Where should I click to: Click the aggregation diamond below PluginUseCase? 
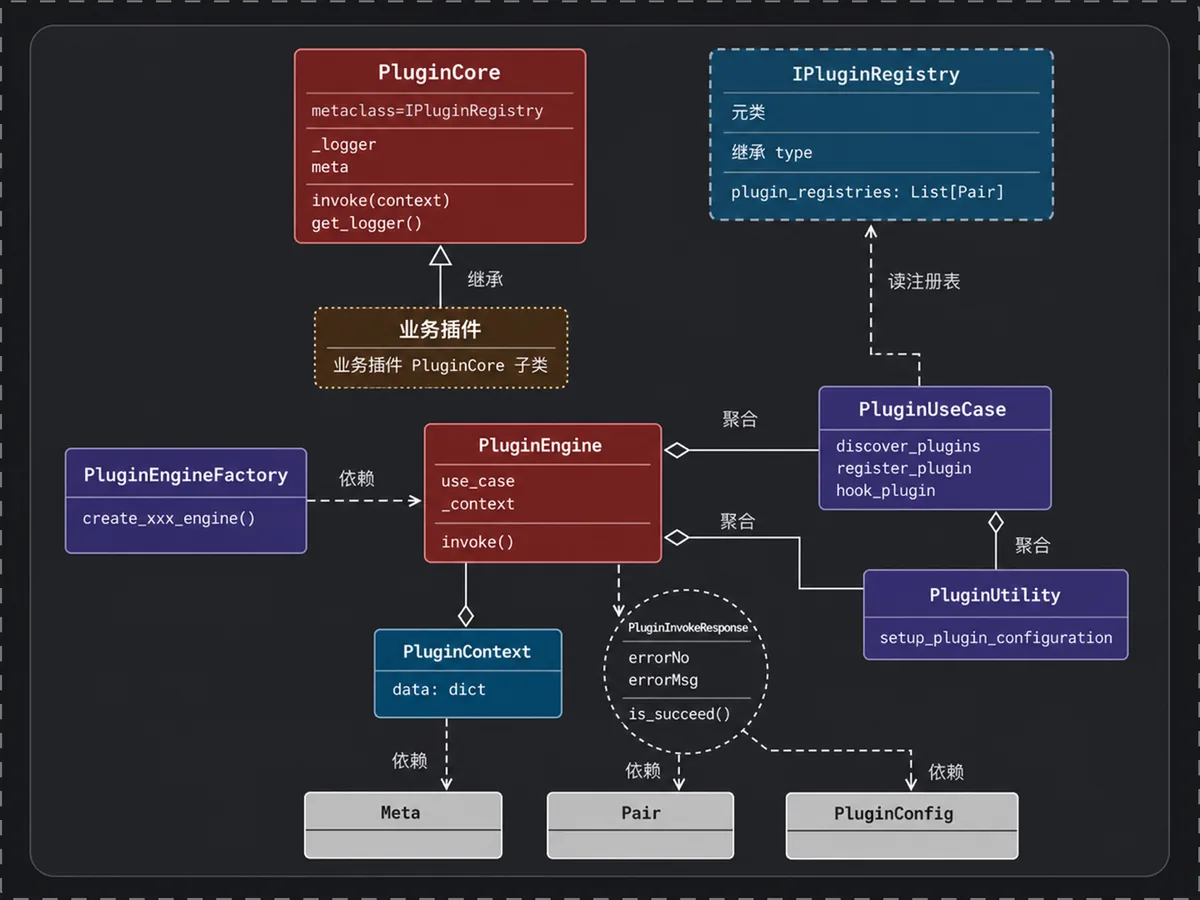click(x=995, y=522)
